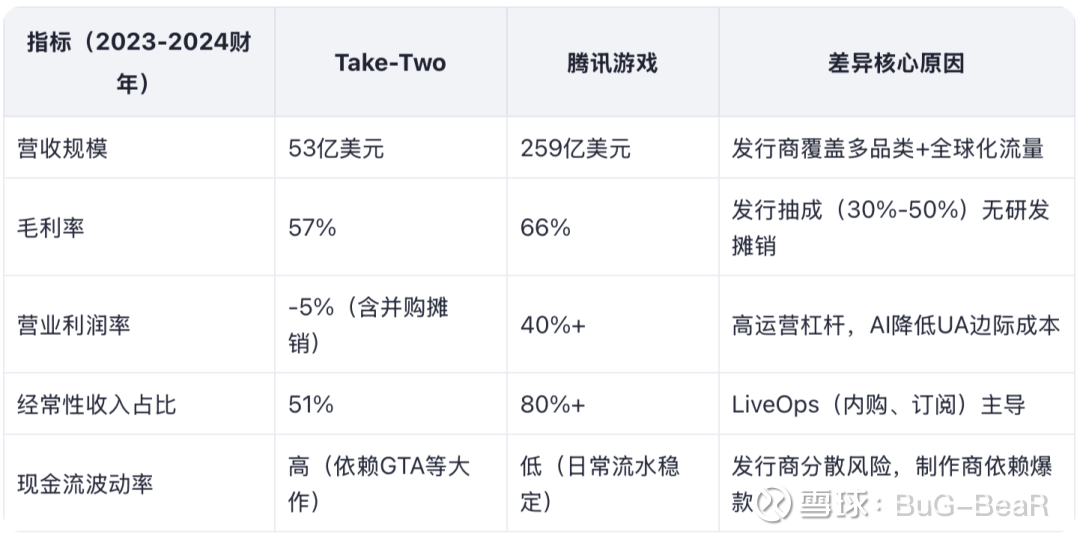Image resolution: width=1080 pixels, height=538 pixels.
Task: Click the 80%+ recurring revenue cell
Action: pyautogui.click(x=553, y=404)
